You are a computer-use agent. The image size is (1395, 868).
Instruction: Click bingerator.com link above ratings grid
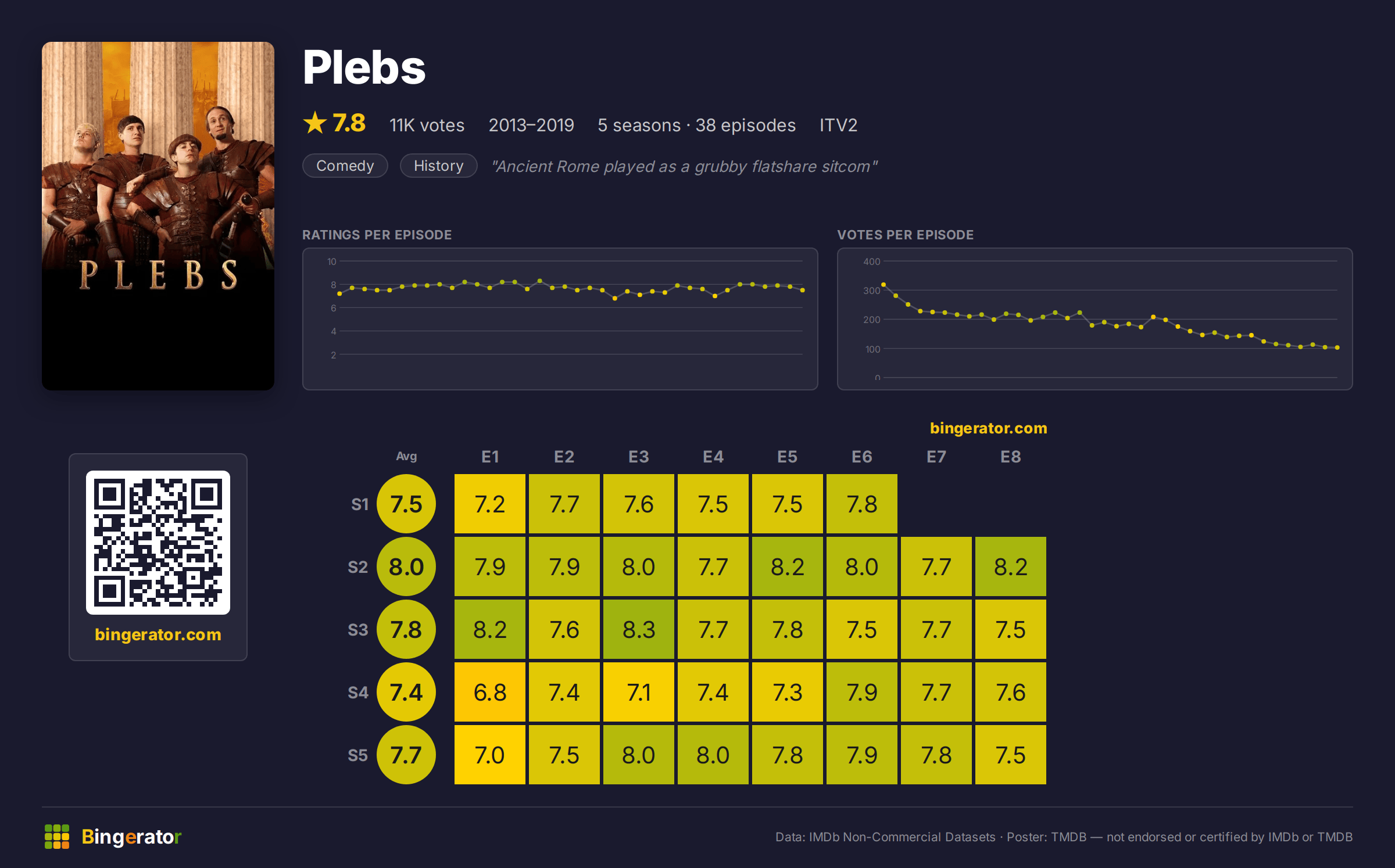pos(988,428)
